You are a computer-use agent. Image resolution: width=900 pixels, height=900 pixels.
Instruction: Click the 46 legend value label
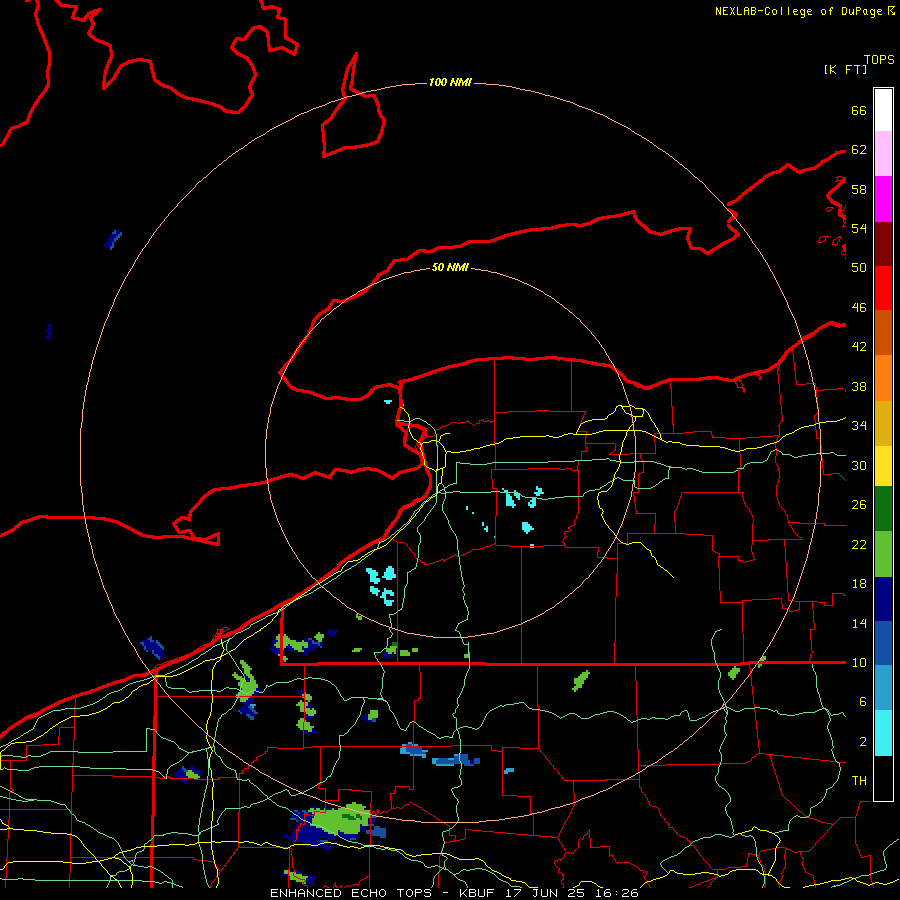click(859, 308)
